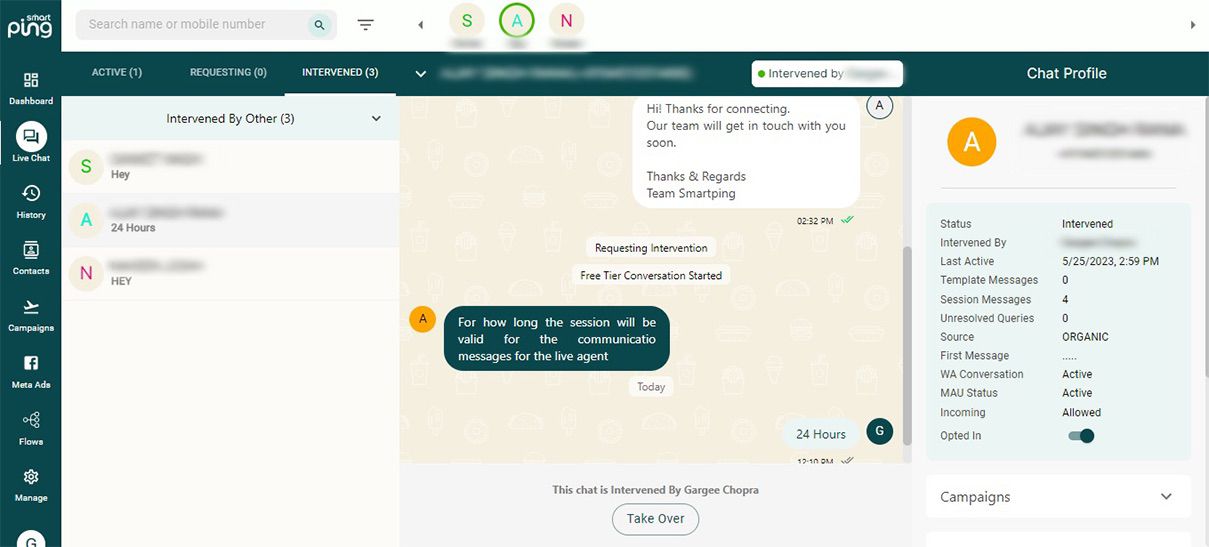Viewport: 1209px width, 547px height.
Task: Click the search name or mobile number field
Action: coord(195,25)
